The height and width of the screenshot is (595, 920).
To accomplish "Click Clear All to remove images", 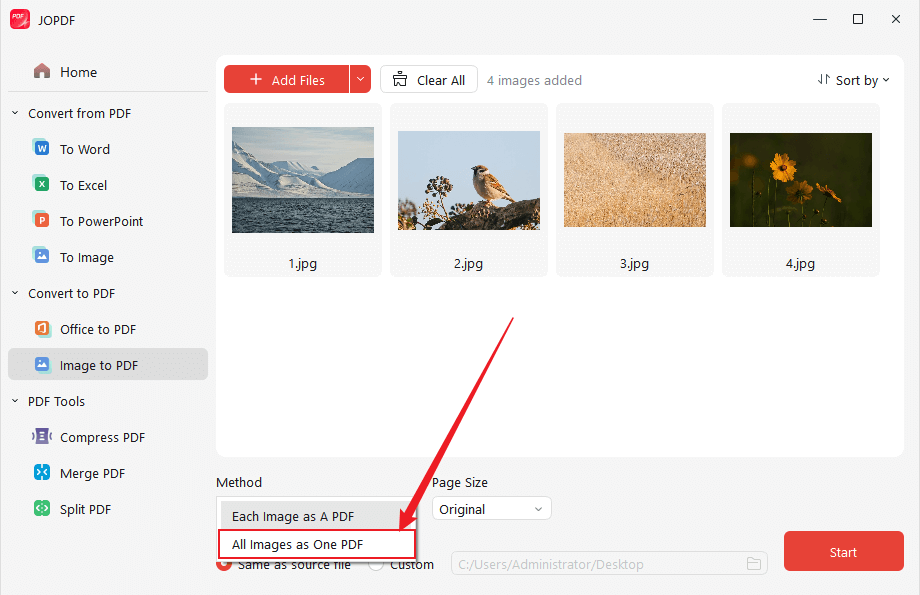I will pyautogui.click(x=428, y=79).
